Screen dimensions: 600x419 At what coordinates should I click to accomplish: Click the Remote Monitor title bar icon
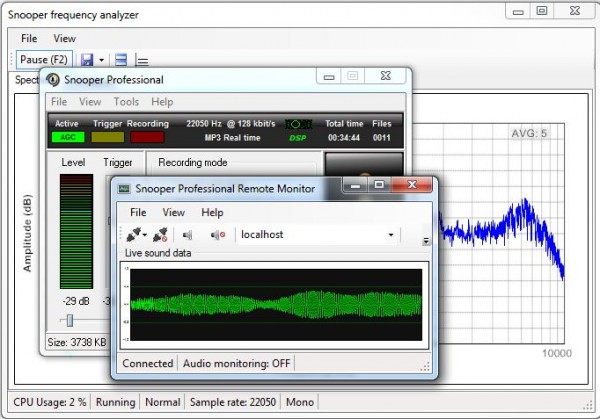(124, 189)
